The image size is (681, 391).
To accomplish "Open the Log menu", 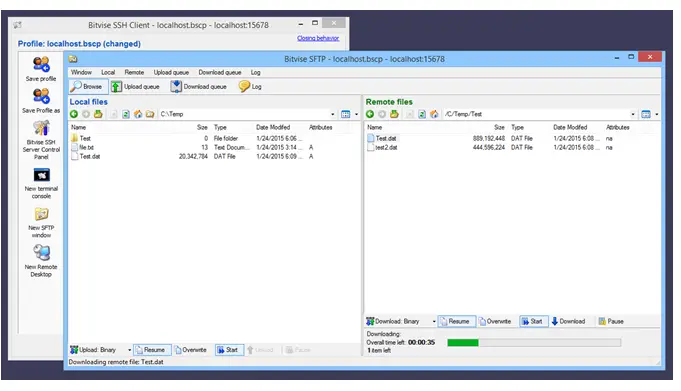I will click(x=255, y=72).
